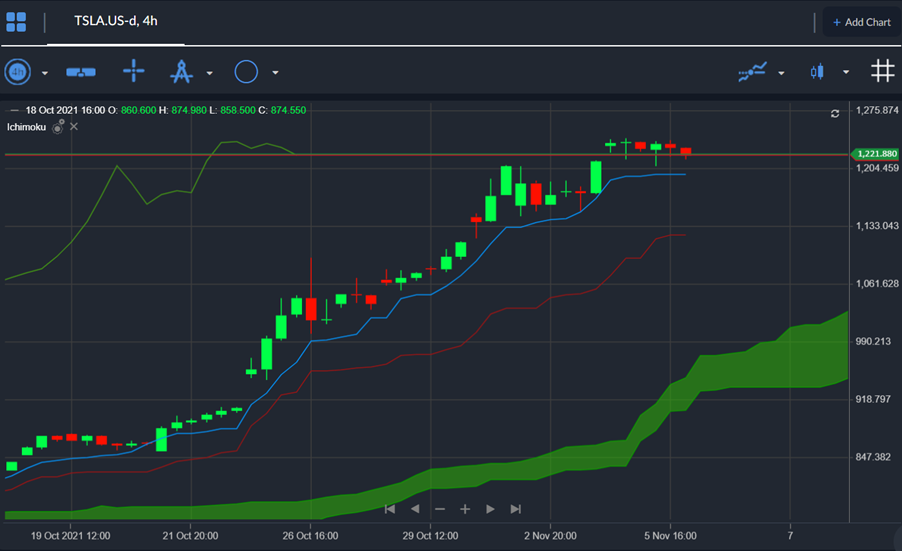This screenshot has width=902, height=551.
Task: Click the close value 874.550 in legend
Action: [288, 110]
